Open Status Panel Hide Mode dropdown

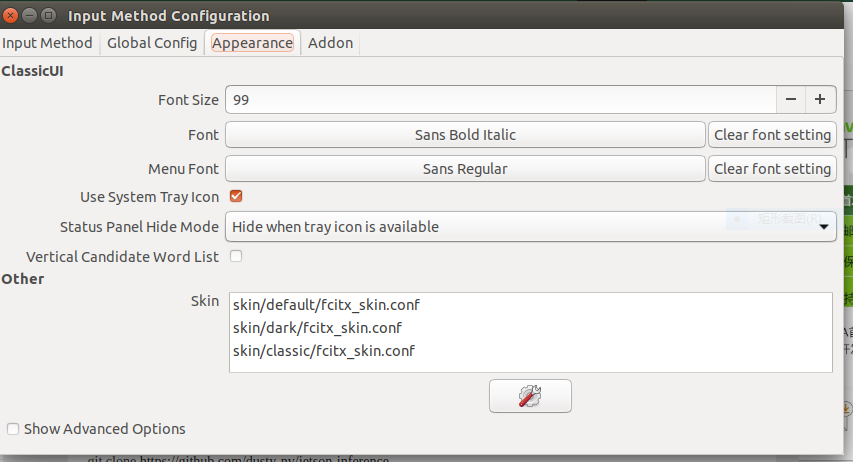pos(530,226)
